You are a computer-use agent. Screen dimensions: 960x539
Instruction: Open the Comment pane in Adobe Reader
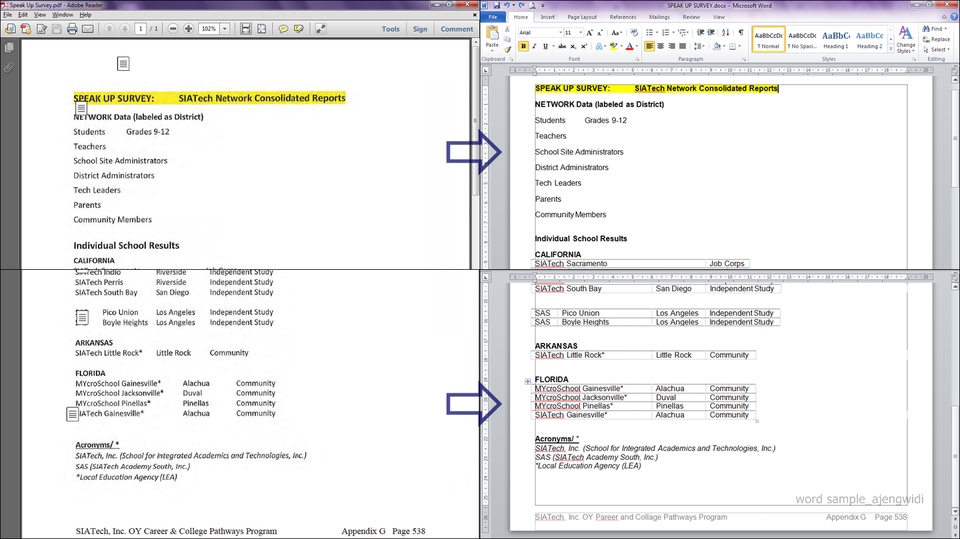coord(457,29)
